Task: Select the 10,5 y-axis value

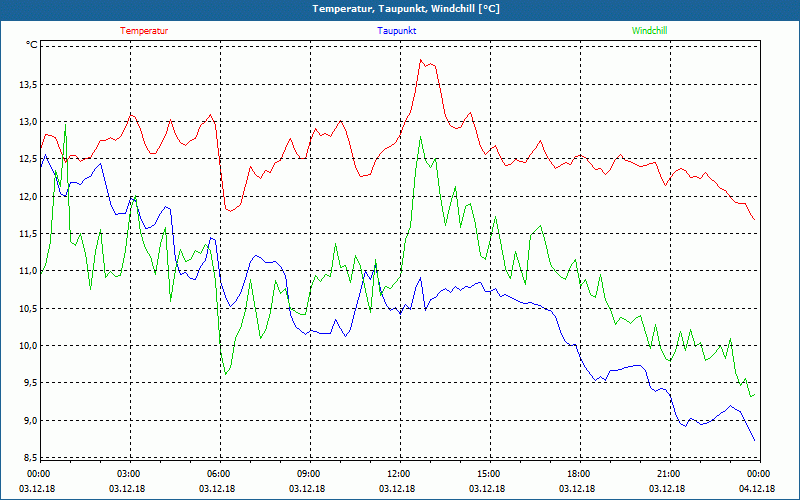Action: pos(29,309)
